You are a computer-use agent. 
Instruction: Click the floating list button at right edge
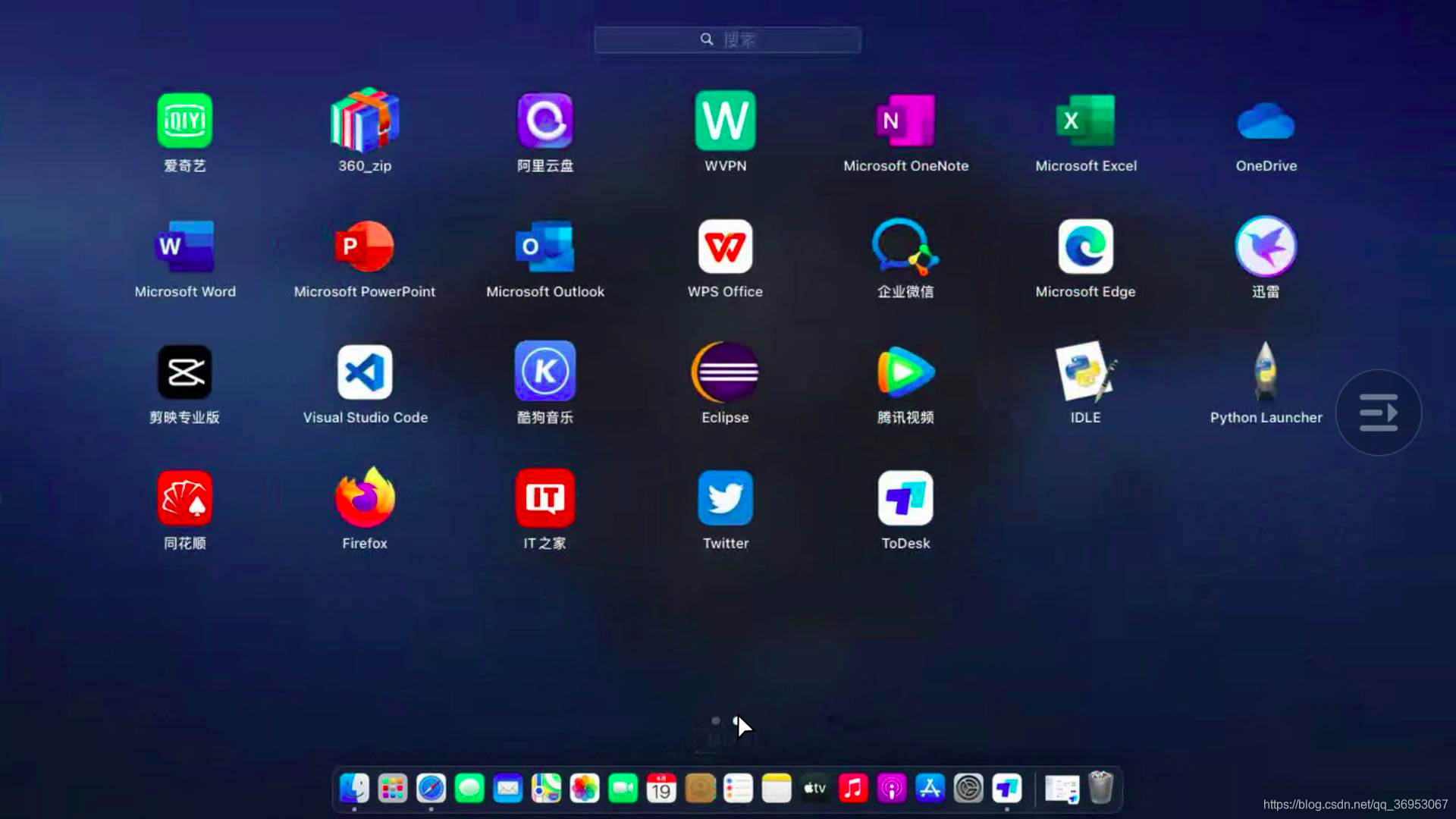(x=1378, y=413)
